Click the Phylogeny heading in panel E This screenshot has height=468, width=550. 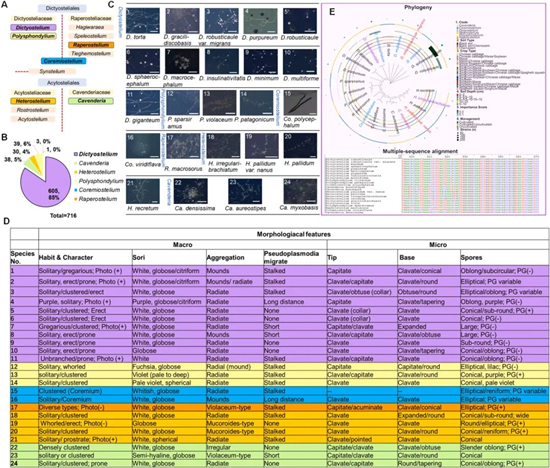(418, 7)
